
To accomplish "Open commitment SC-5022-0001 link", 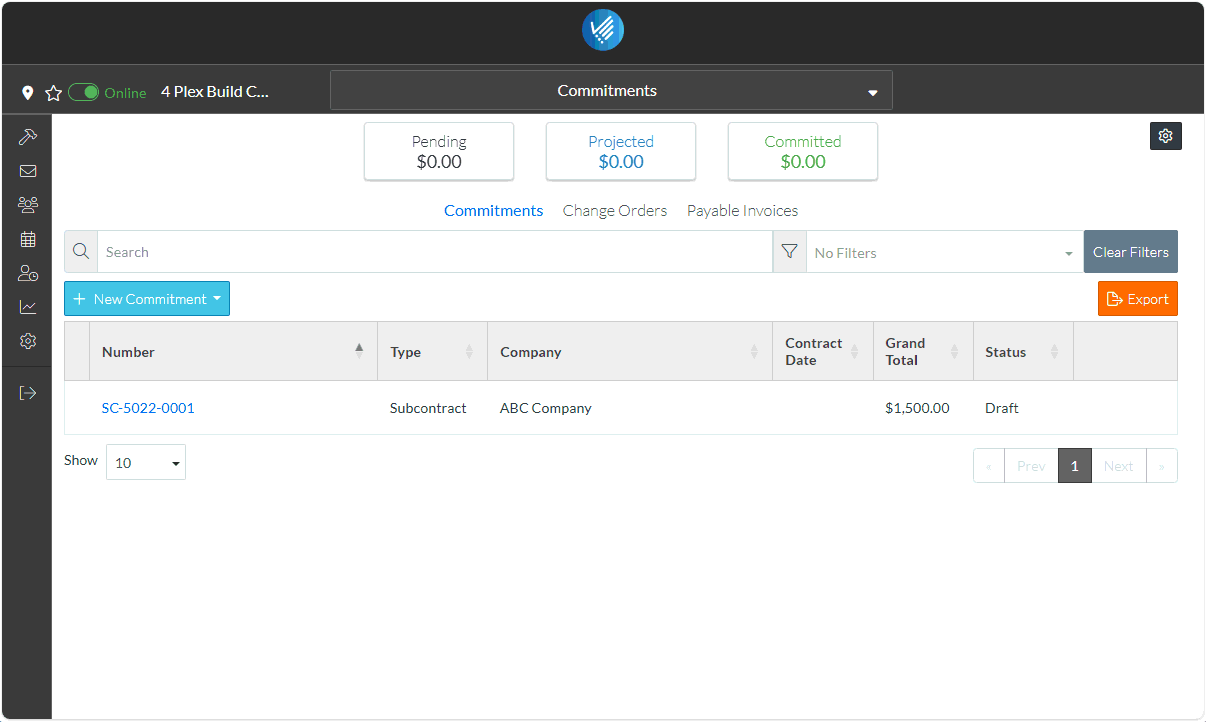I will [148, 408].
